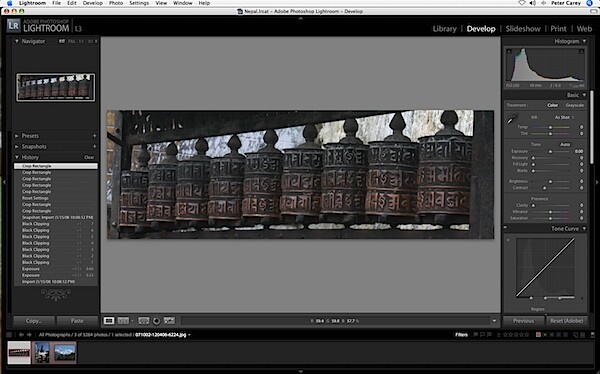Filter by red color label
Viewport: 600px width, 374px height.
(x=538, y=335)
